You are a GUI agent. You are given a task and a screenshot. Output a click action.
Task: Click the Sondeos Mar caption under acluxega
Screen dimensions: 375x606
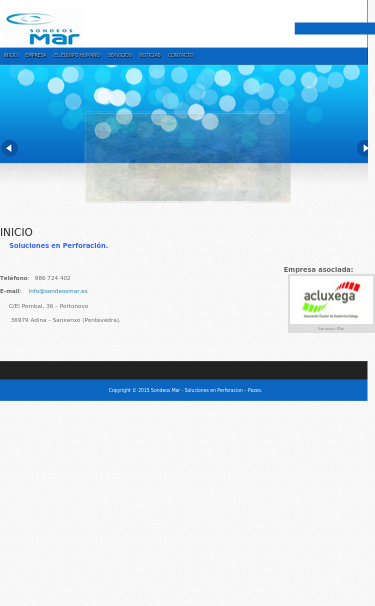[331, 329]
